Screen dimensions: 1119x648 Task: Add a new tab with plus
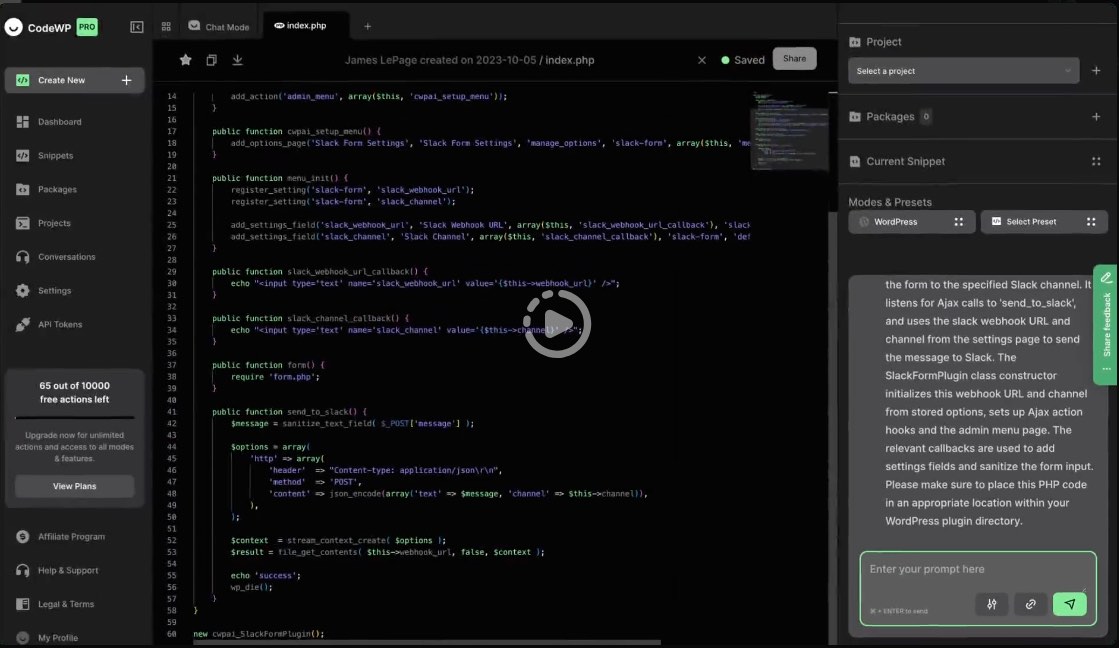368,26
